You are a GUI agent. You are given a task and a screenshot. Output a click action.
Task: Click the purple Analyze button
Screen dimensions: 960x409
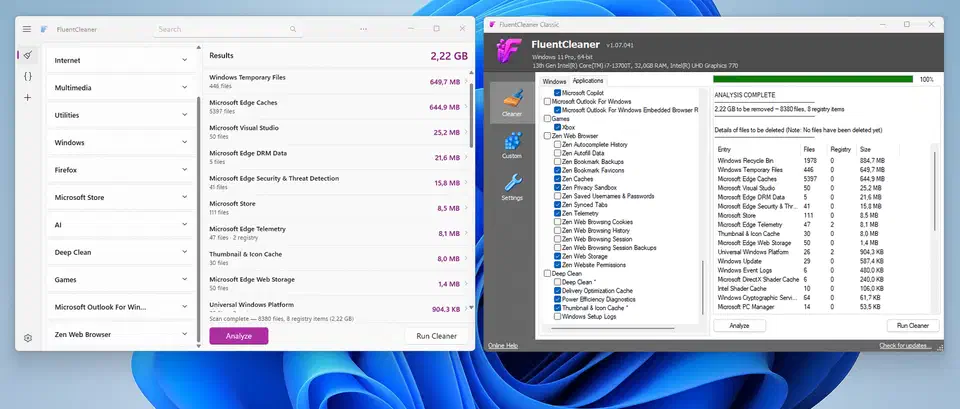coord(239,336)
